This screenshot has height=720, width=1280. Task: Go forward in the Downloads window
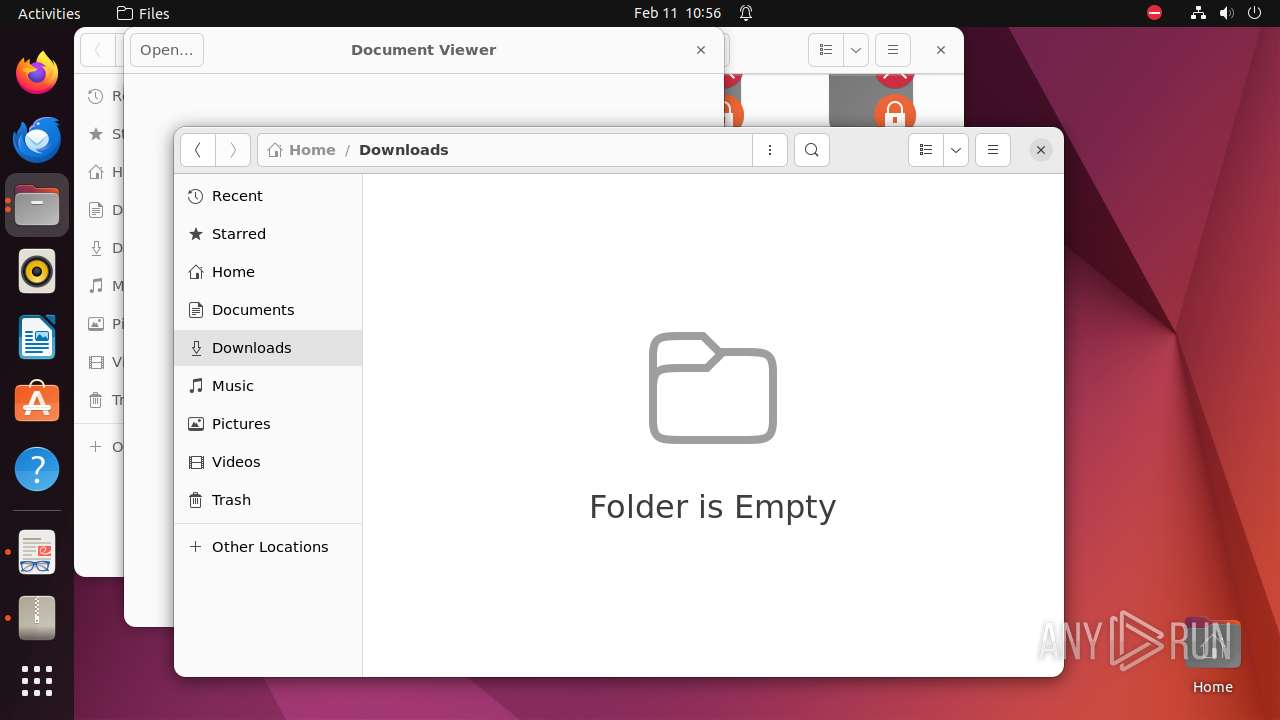(x=233, y=150)
